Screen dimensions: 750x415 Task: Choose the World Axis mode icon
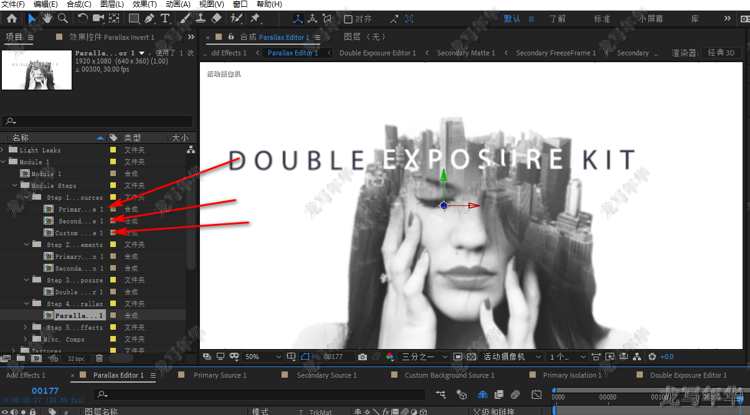pyautogui.click(x=312, y=19)
